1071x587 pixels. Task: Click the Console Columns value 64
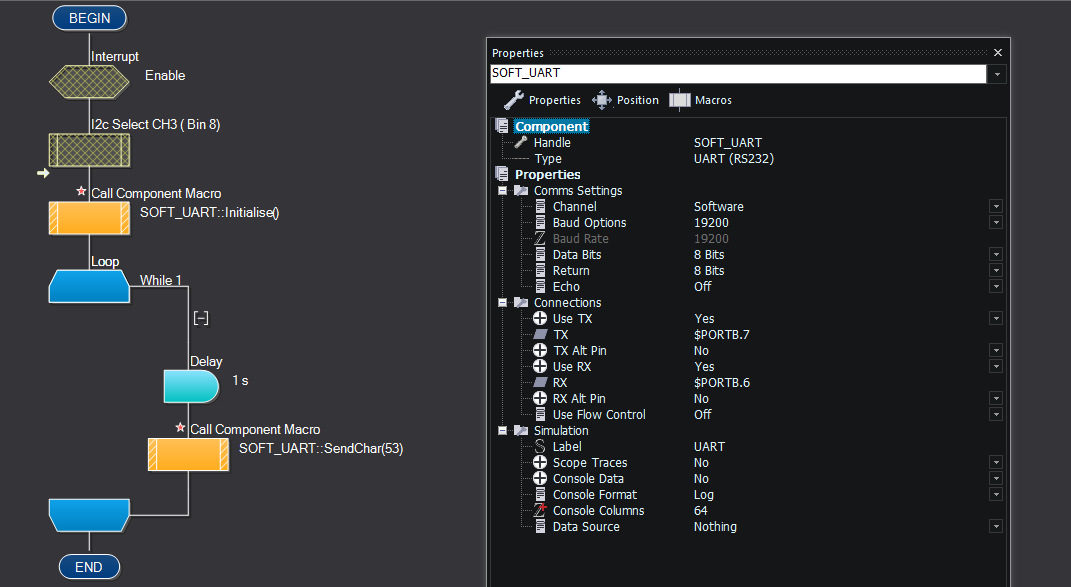[701, 510]
